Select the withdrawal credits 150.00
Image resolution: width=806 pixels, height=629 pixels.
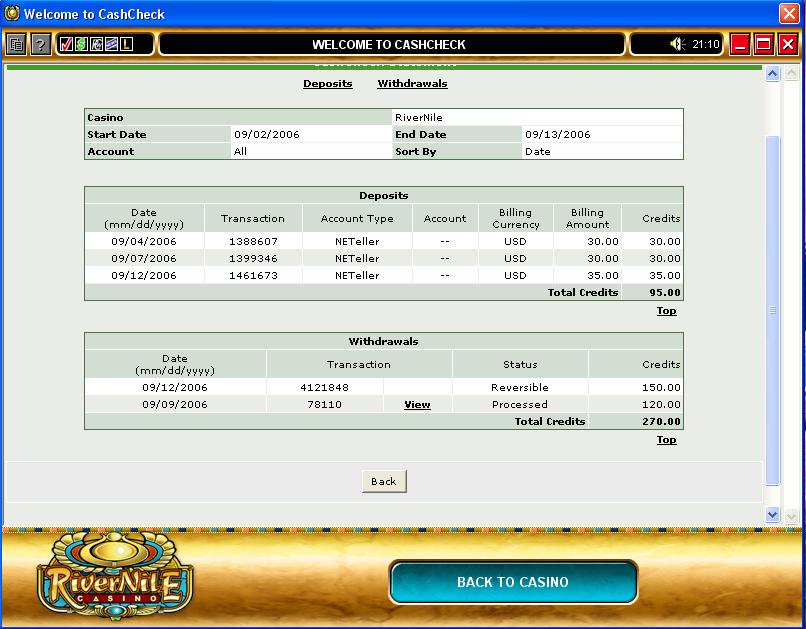[x=661, y=387]
